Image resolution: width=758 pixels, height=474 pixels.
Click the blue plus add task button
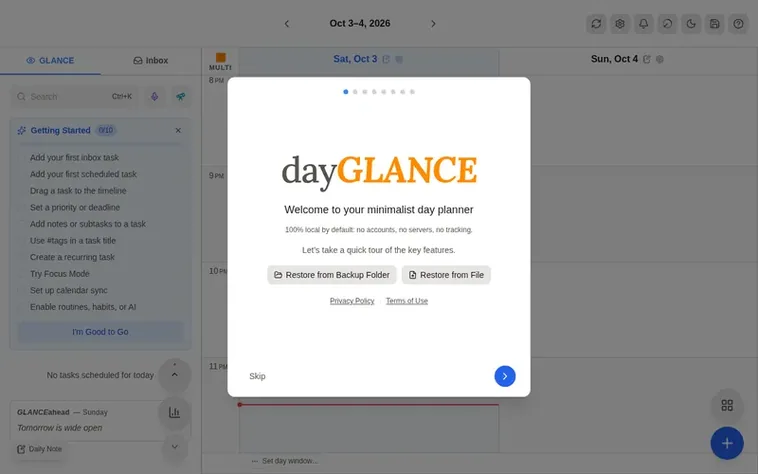tap(727, 443)
